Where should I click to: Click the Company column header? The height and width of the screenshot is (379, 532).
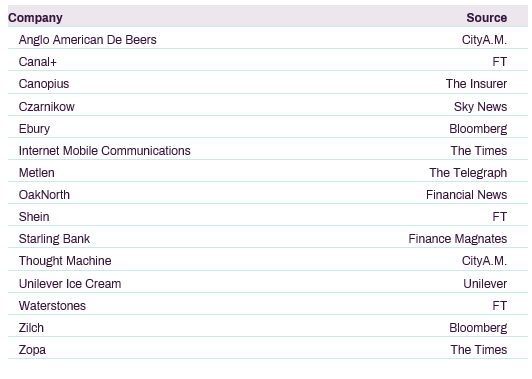(35, 18)
